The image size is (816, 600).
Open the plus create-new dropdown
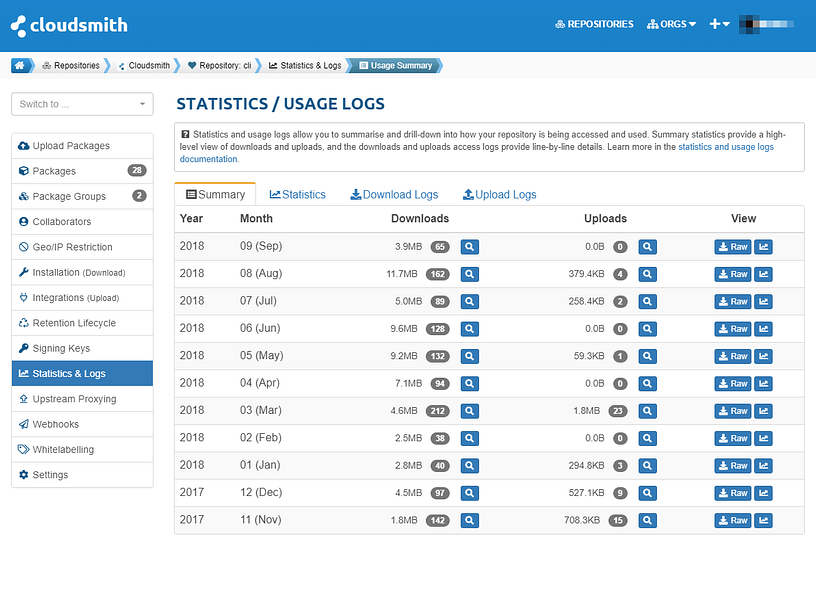(719, 24)
